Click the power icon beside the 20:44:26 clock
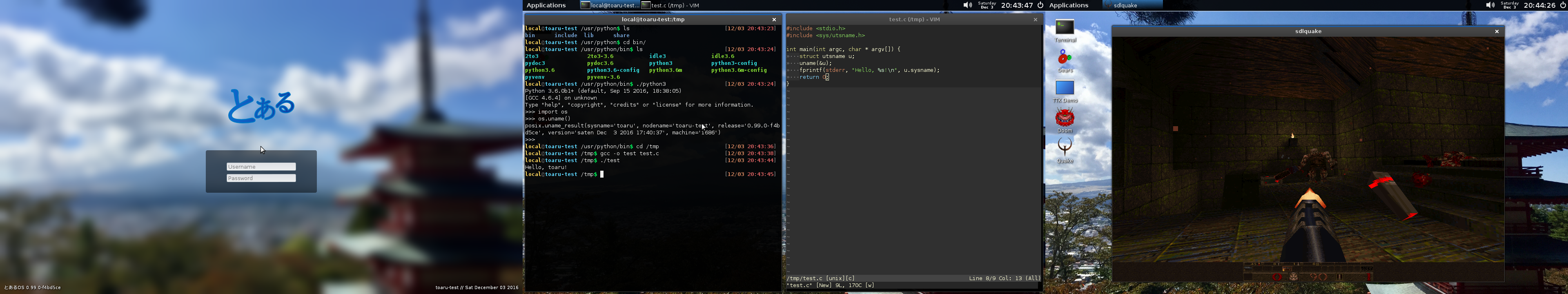1568x294 pixels. (x=1563, y=5)
